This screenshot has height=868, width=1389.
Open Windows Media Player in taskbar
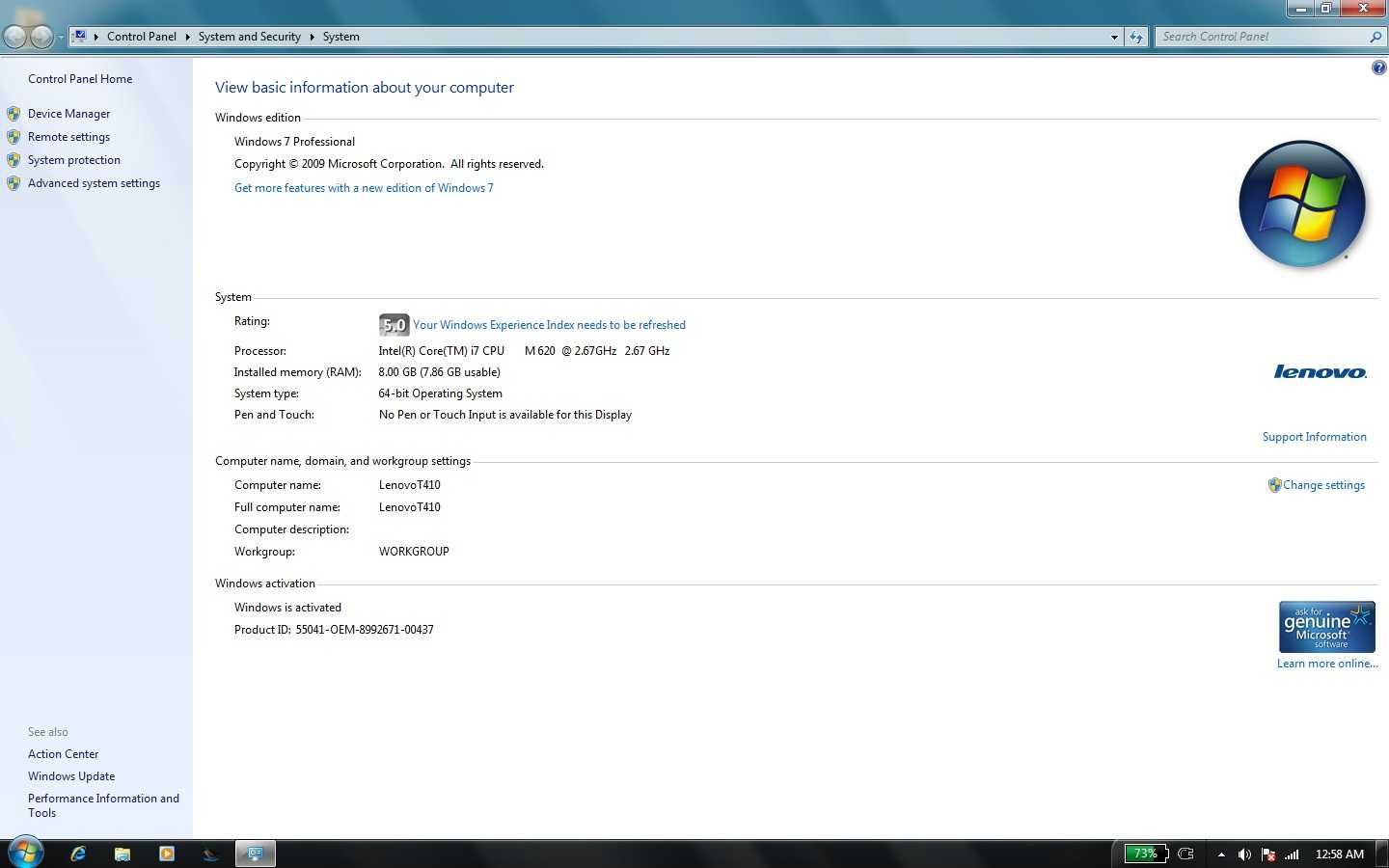[167, 854]
